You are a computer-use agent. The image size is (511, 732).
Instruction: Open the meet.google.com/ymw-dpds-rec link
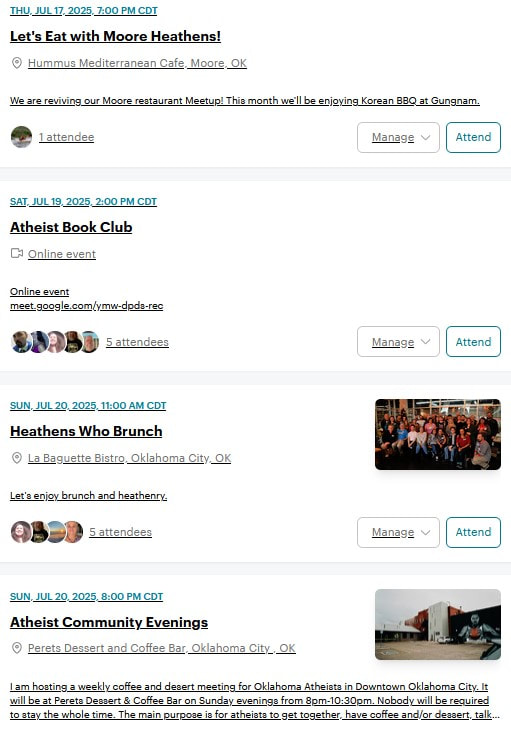click(x=87, y=306)
